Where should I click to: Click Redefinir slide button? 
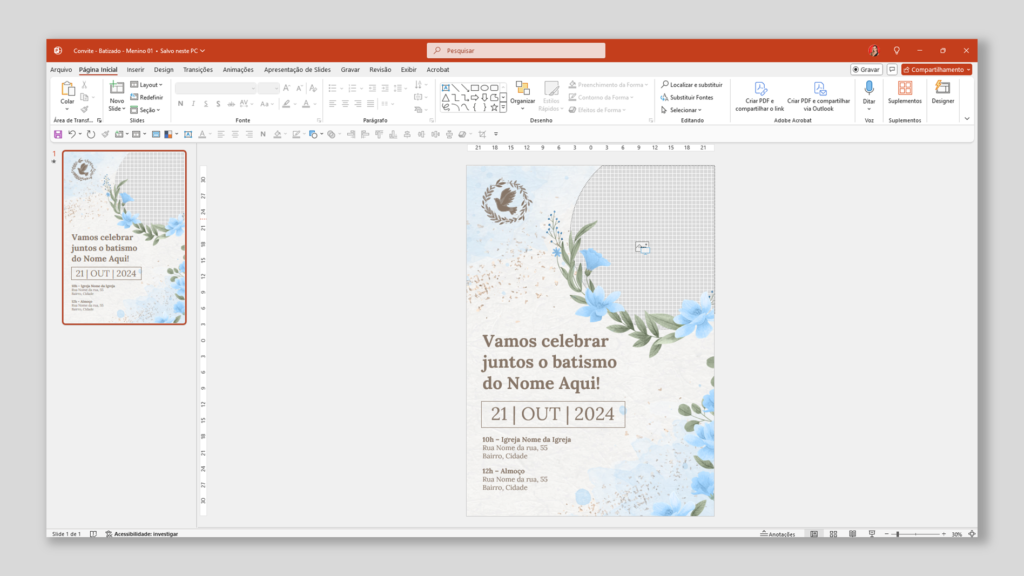click(146, 97)
